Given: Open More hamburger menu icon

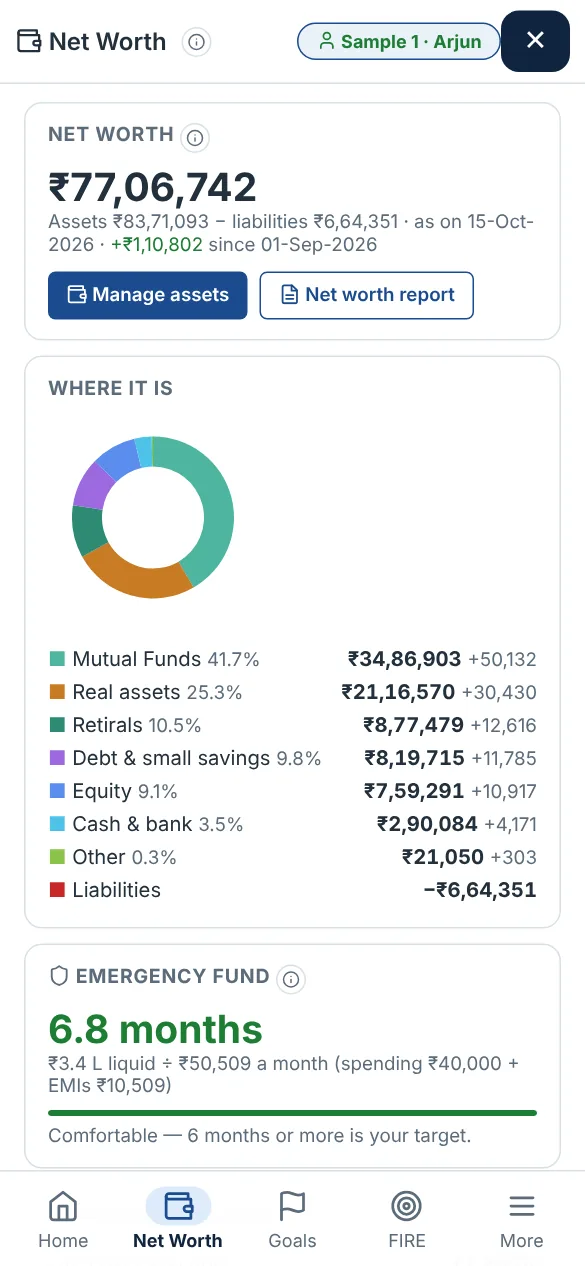Looking at the screenshot, I should [522, 1206].
